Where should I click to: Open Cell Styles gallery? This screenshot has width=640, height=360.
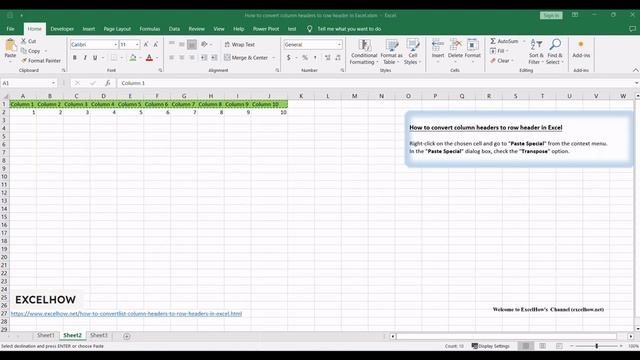pyautogui.click(x=413, y=52)
